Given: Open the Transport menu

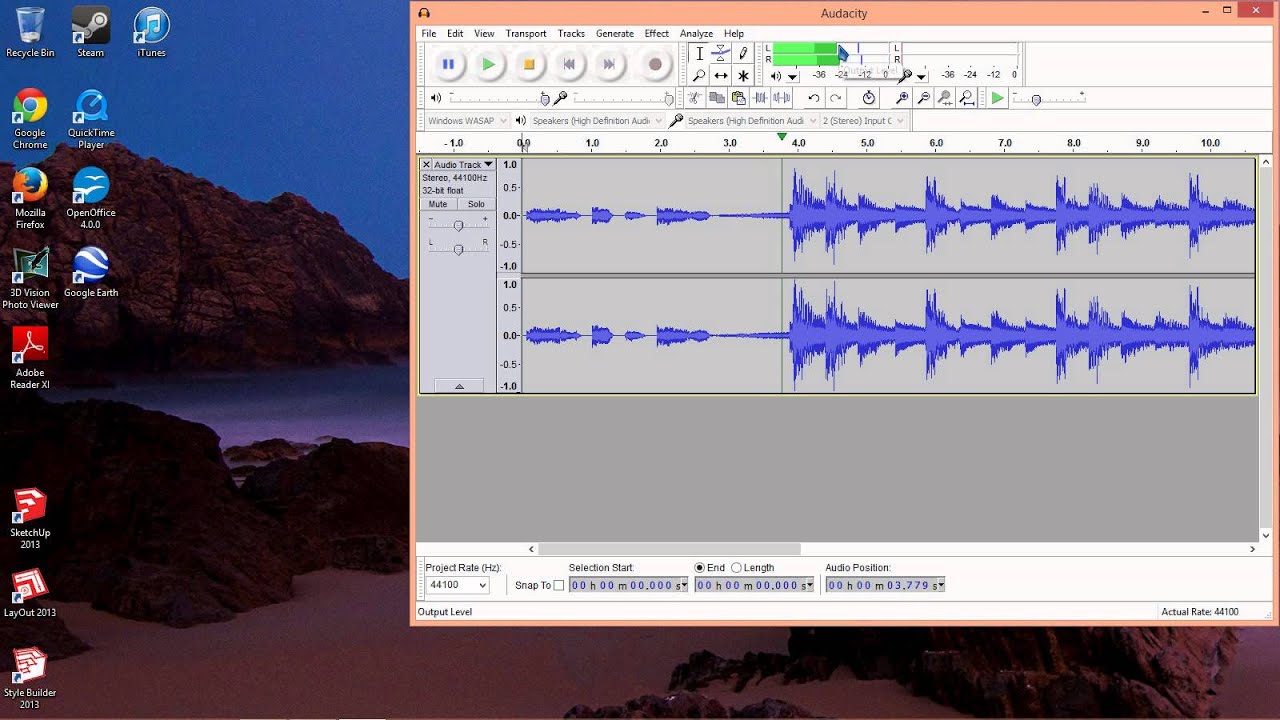Looking at the screenshot, I should click(x=526, y=33).
